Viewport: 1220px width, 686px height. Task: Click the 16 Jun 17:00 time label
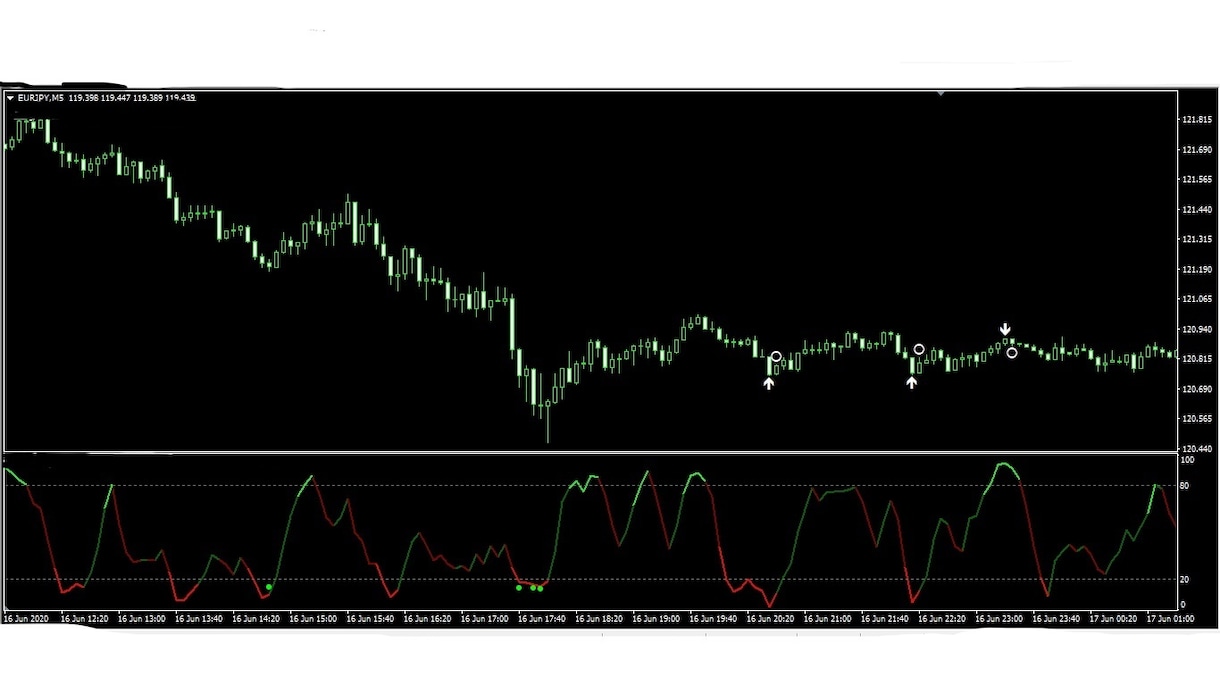485,619
